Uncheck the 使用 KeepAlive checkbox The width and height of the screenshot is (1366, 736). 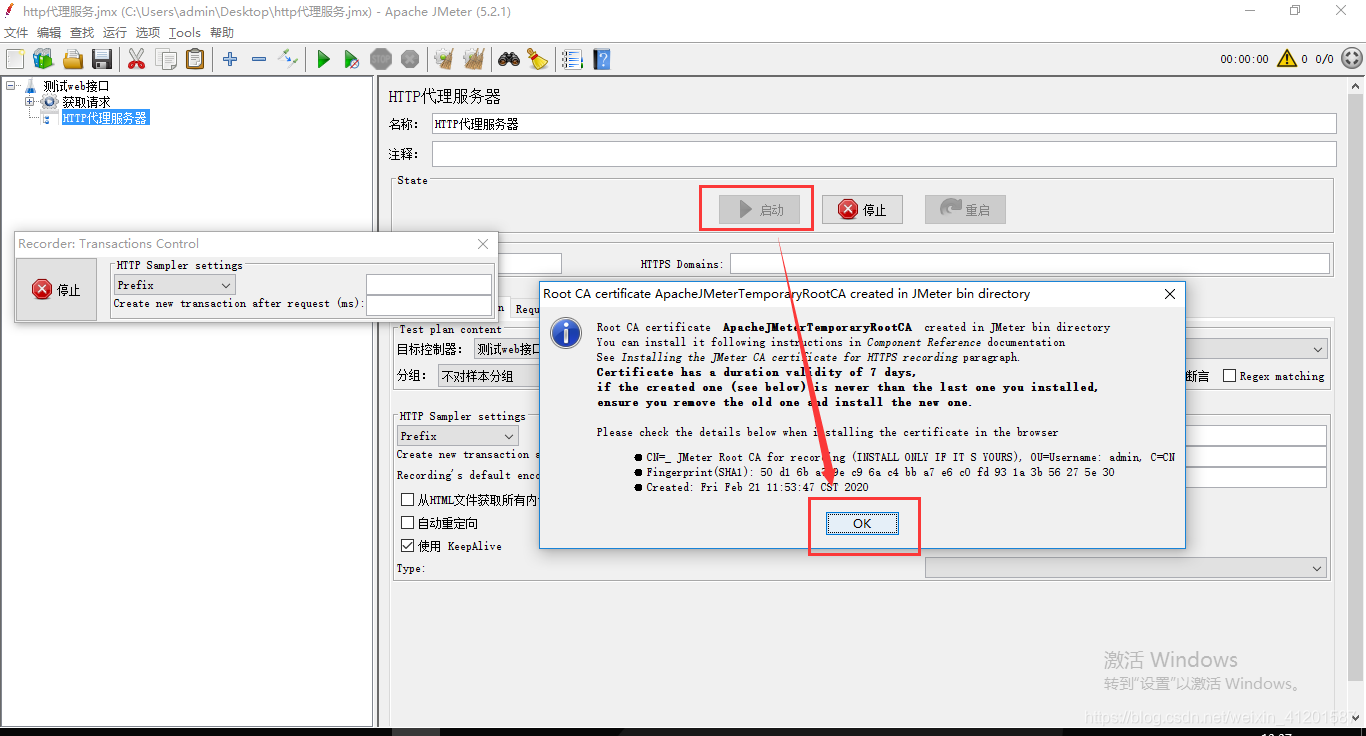point(407,546)
